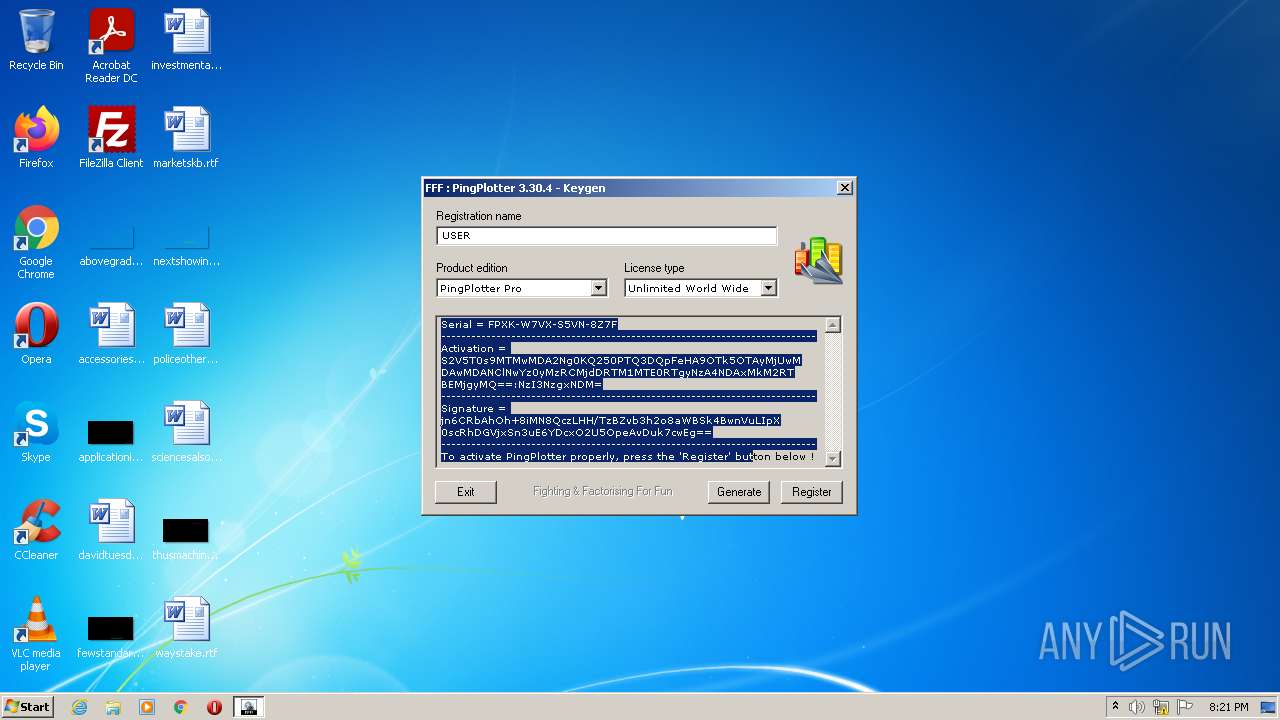Click the 'Registration name' label
This screenshot has width=1280, height=720.
click(x=479, y=216)
